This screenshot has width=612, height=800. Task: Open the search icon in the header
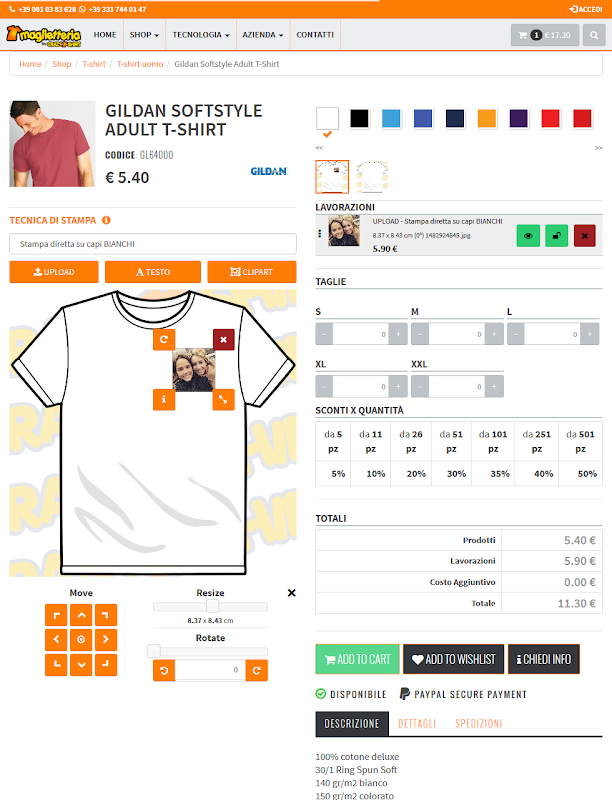594,35
